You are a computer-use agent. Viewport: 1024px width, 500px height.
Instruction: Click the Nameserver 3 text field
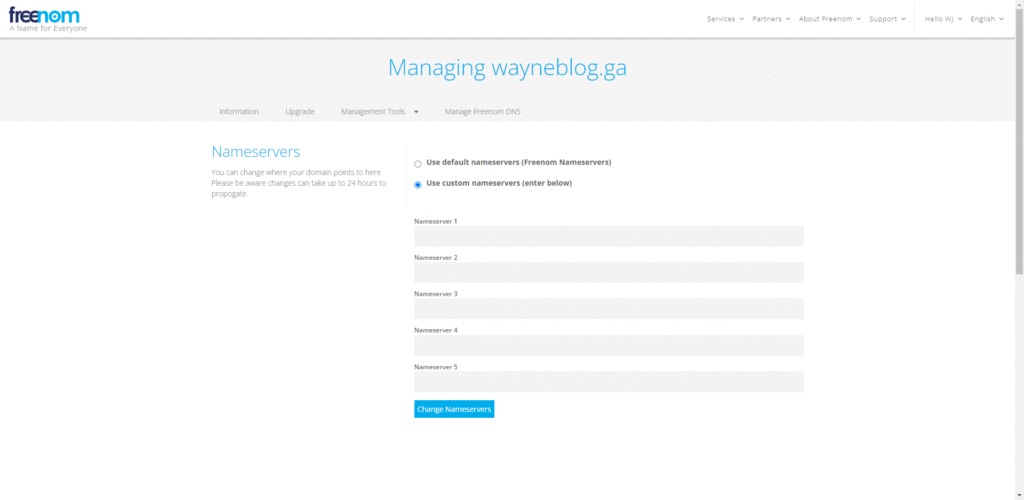608,309
